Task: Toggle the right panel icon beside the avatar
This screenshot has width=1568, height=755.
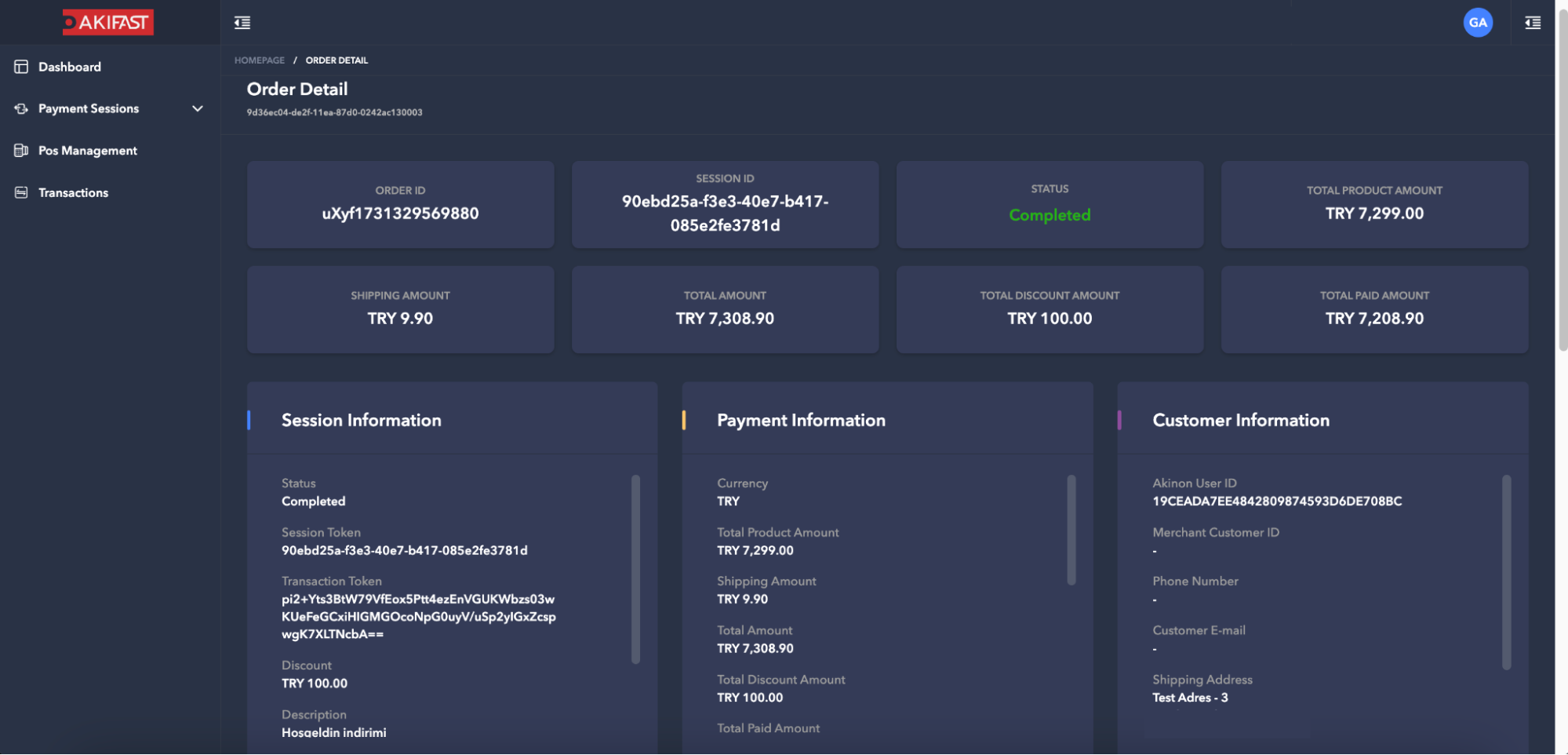Action: coord(1532,23)
